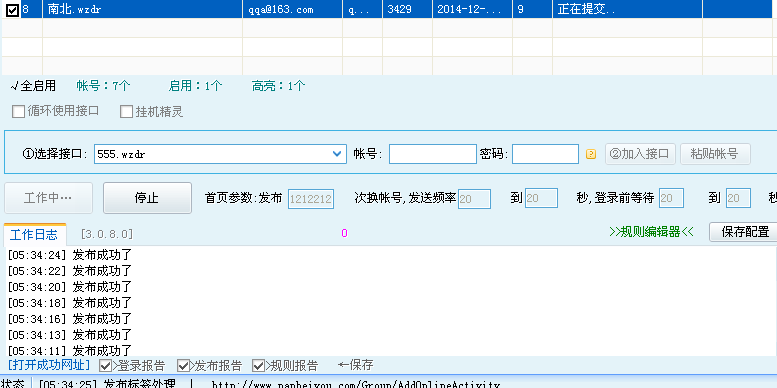Screen dimensions: 777x388
Task: Select log entry [05:34:20] 发布成功了
Action: coord(69,287)
